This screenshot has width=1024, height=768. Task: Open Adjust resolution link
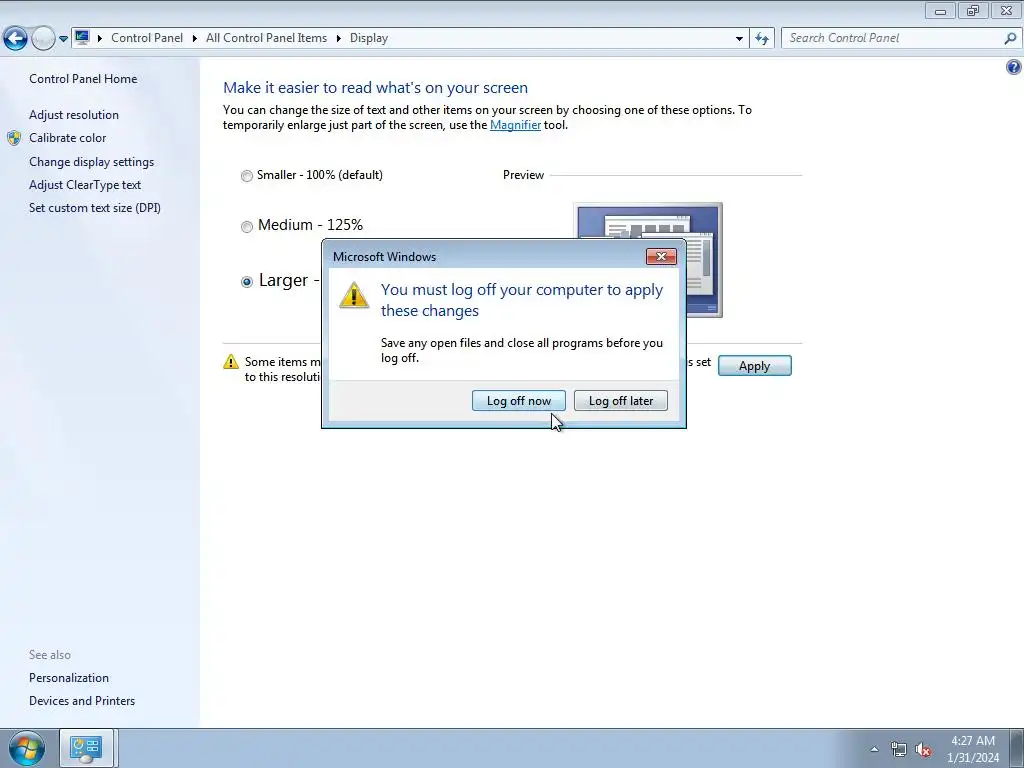tap(74, 115)
